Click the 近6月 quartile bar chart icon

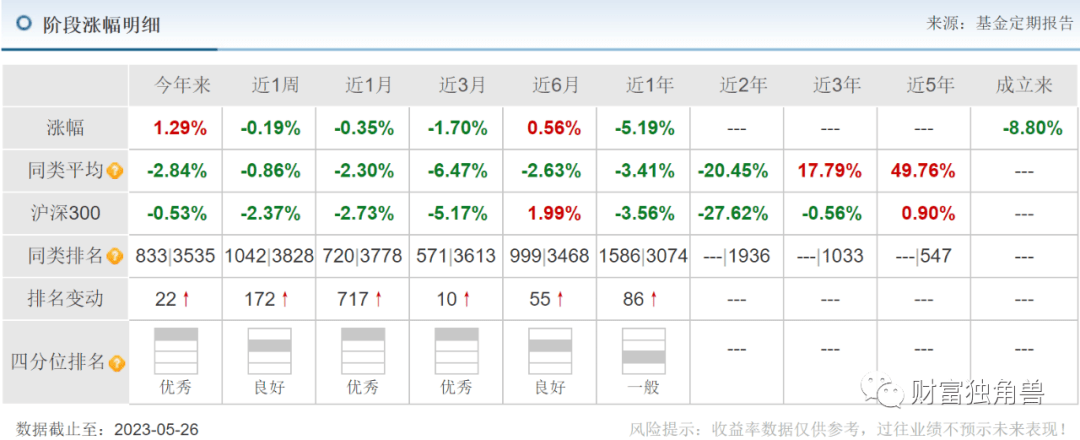click(x=550, y=349)
